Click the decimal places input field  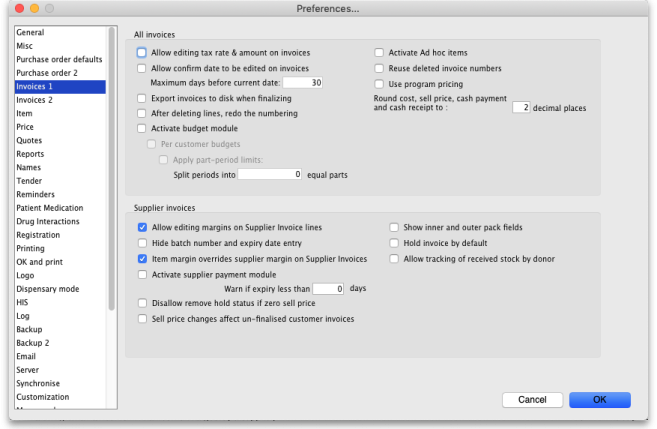point(520,107)
